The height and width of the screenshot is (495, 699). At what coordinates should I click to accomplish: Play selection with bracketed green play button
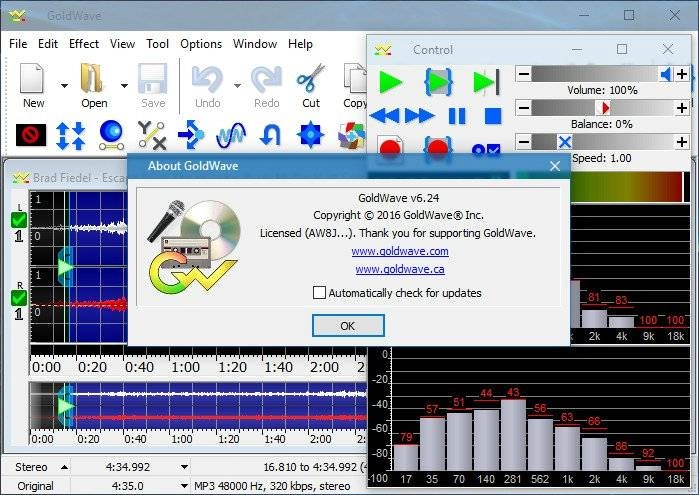click(x=438, y=82)
